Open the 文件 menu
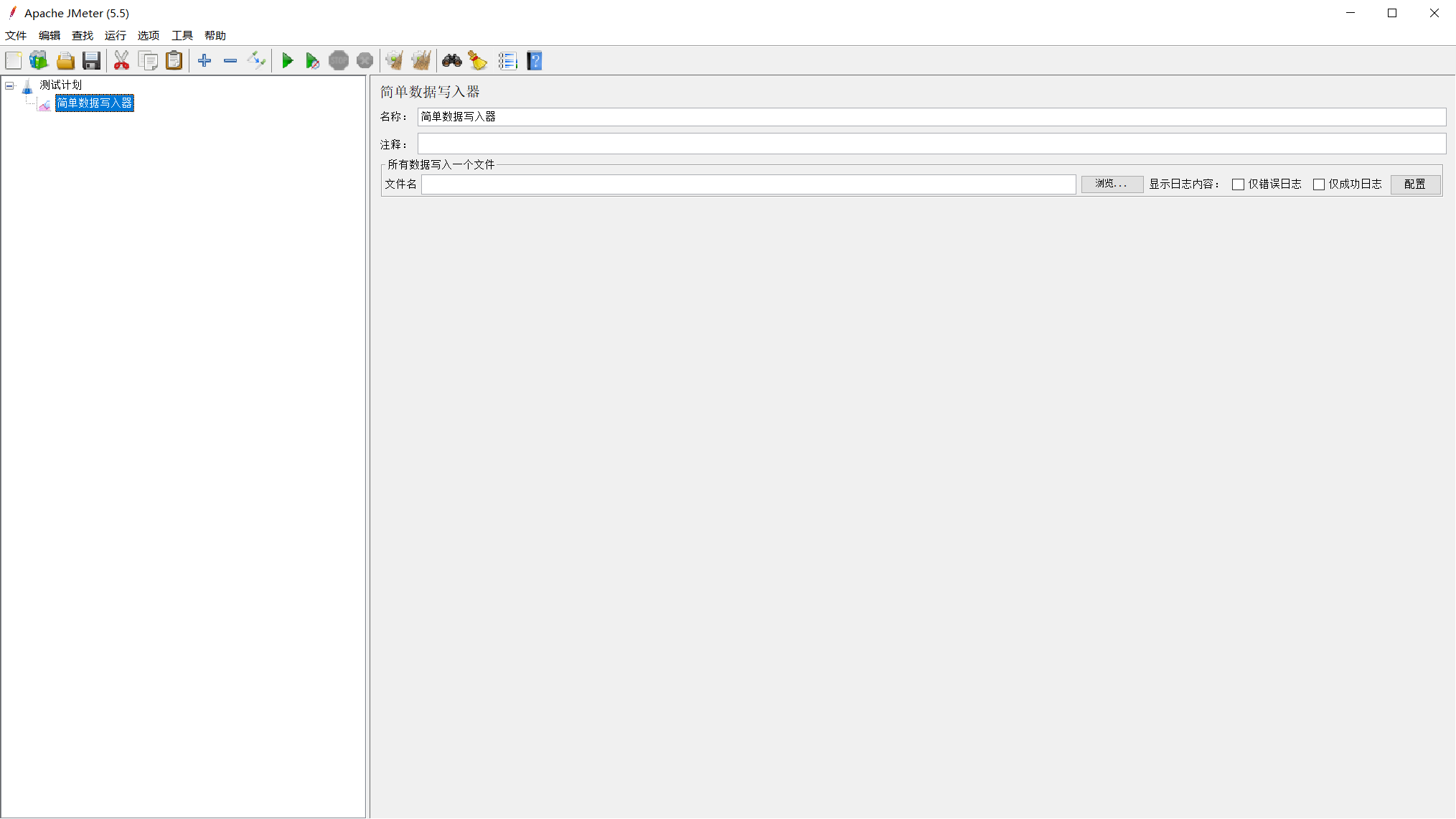The height and width of the screenshot is (819, 1456). pos(16,35)
